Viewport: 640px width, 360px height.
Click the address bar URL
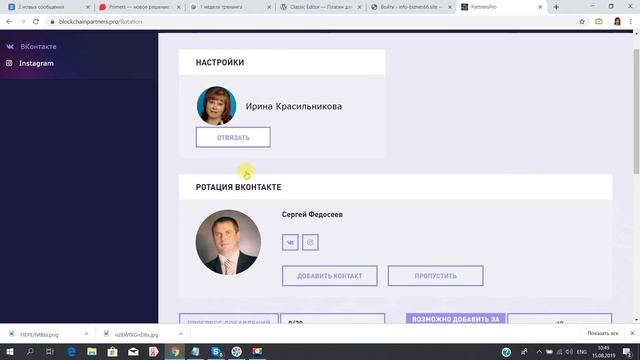100,22
